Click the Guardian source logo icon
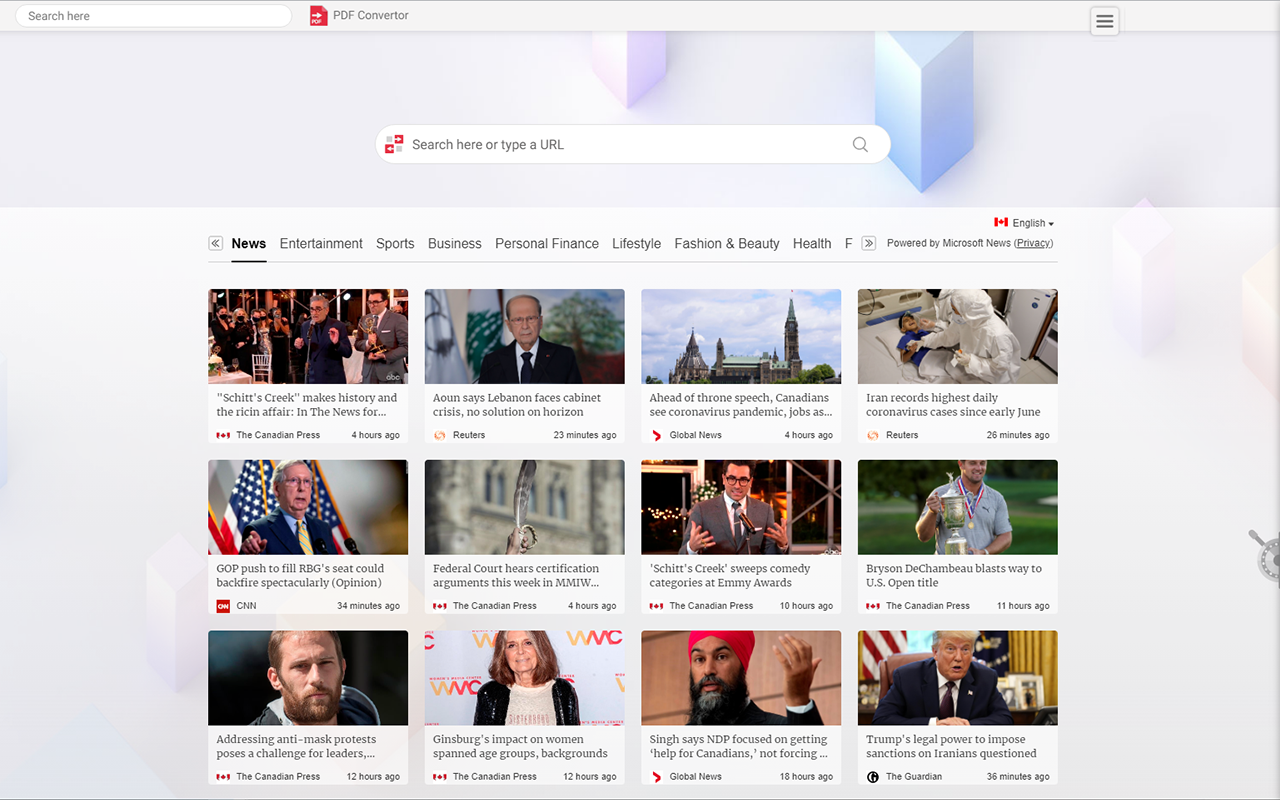 click(x=873, y=777)
